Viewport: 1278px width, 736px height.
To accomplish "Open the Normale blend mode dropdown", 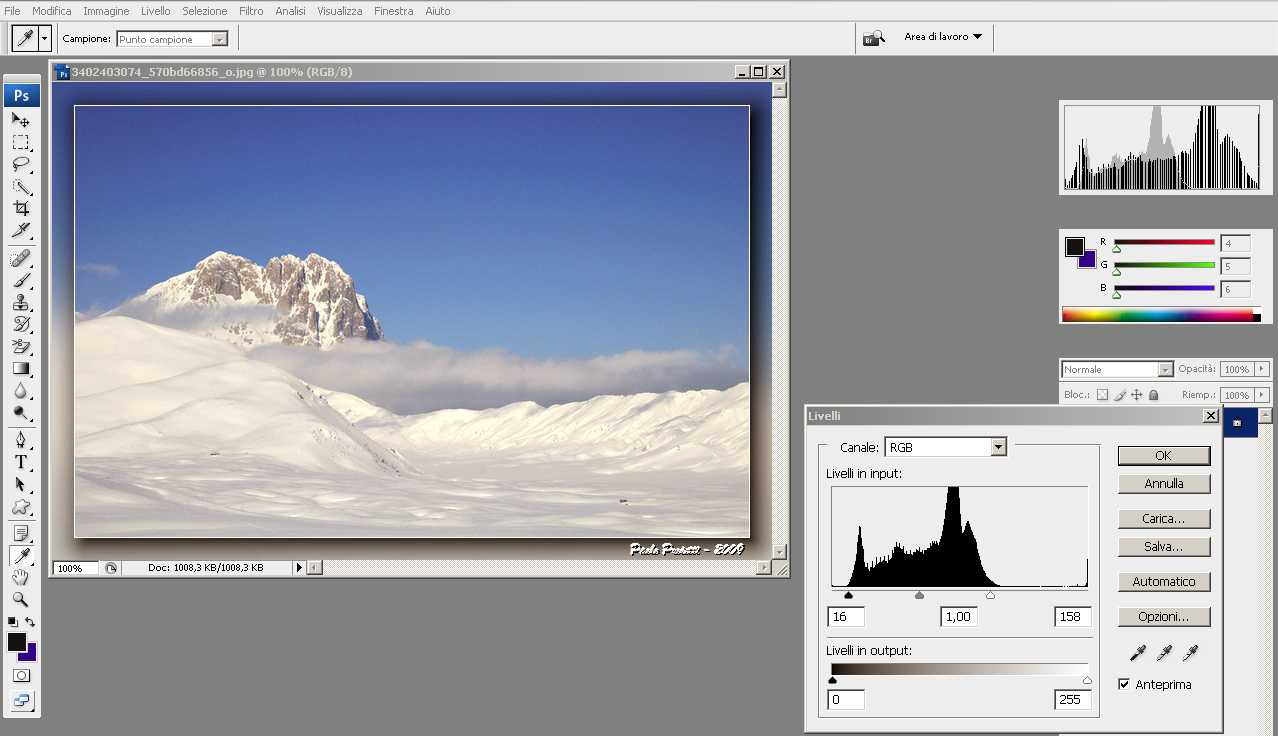I will [x=1165, y=369].
